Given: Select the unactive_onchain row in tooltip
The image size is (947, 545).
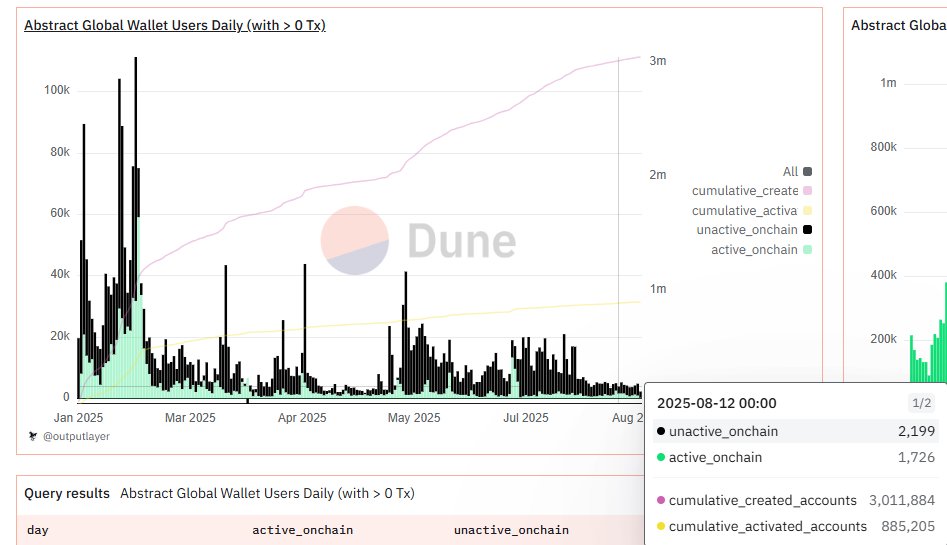Looking at the screenshot, I should [795, 431].
